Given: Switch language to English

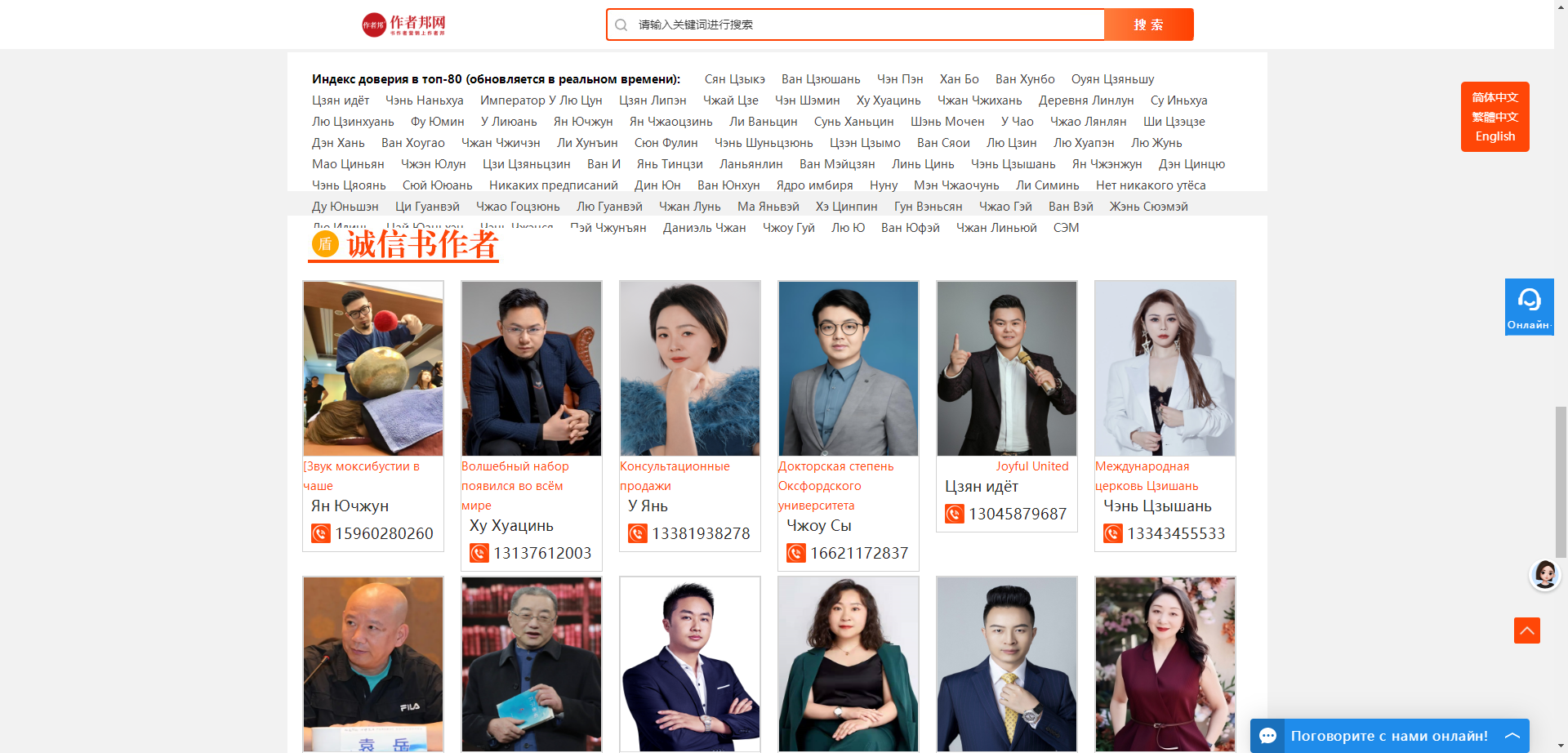Looking at the screenshot, I should 1494,136.
